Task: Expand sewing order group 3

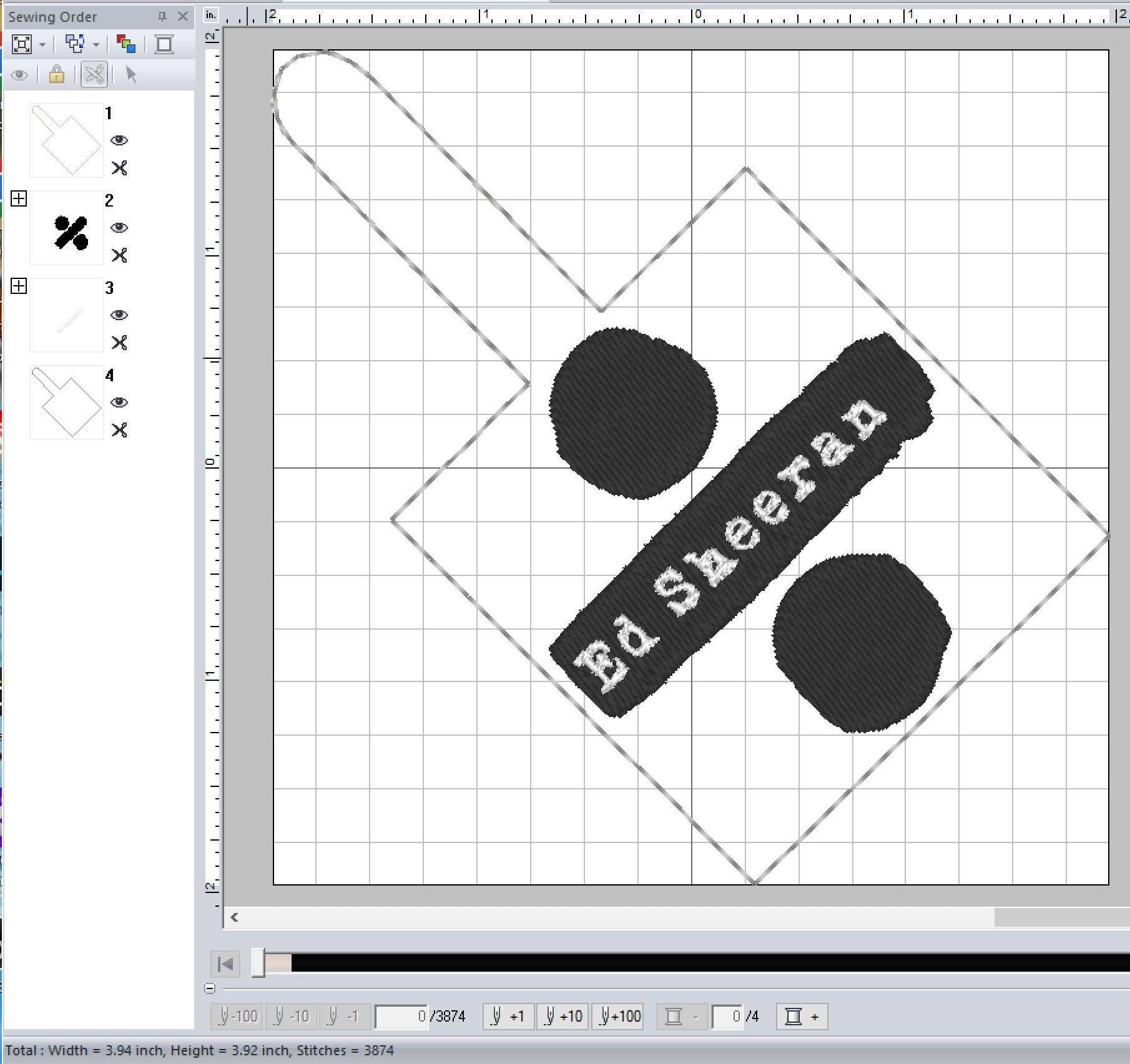Action: click(19, 286)
